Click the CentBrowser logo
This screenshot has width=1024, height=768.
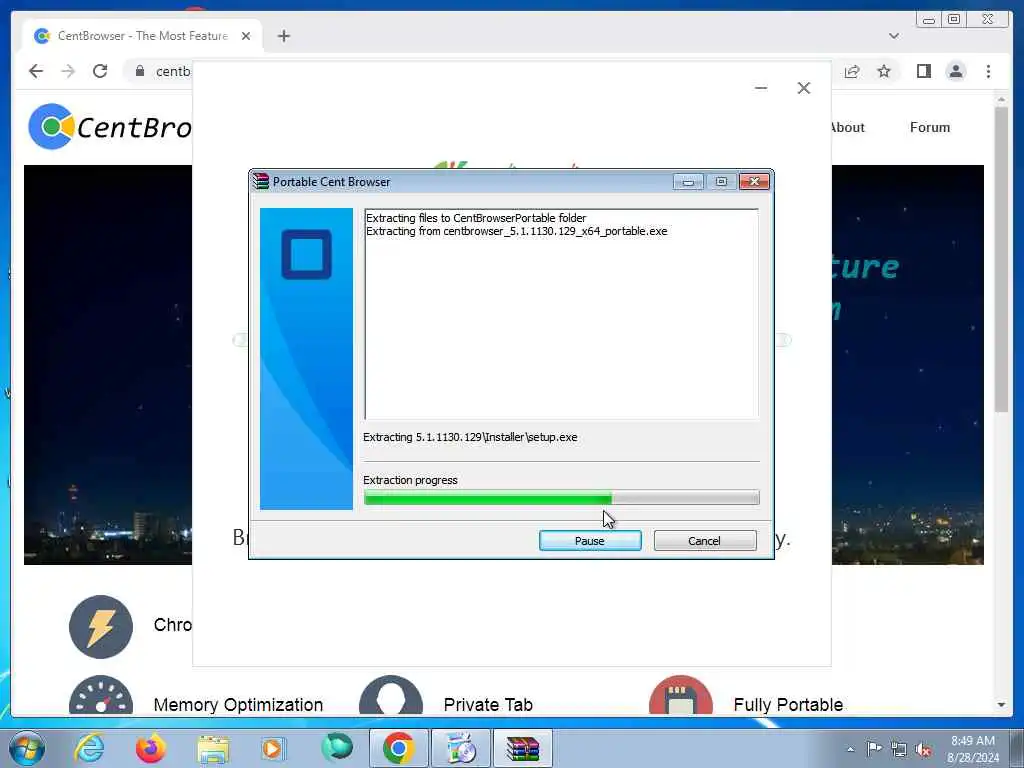109,127
